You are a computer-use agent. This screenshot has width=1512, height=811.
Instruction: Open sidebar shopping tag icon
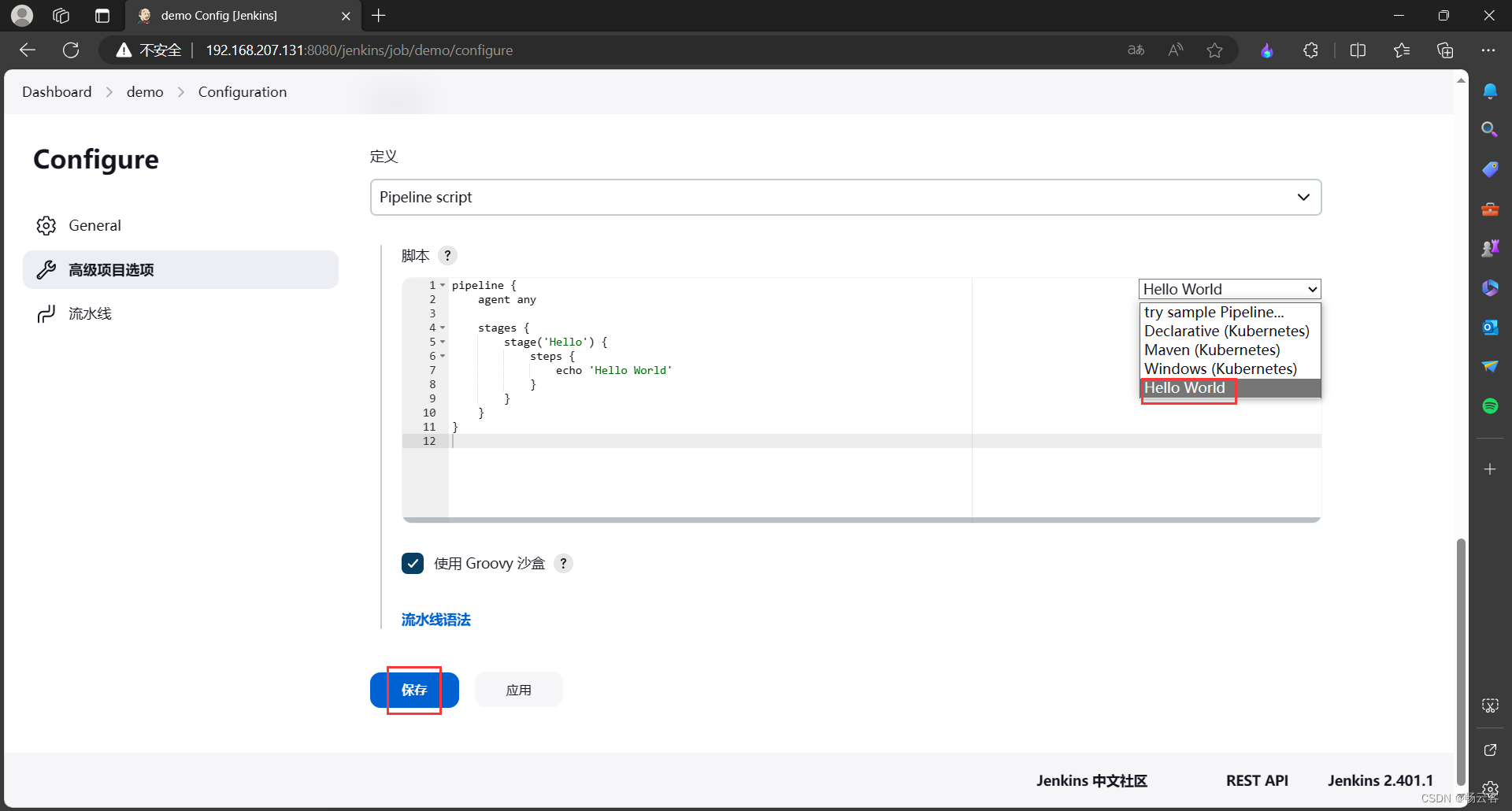point(1490,169)
